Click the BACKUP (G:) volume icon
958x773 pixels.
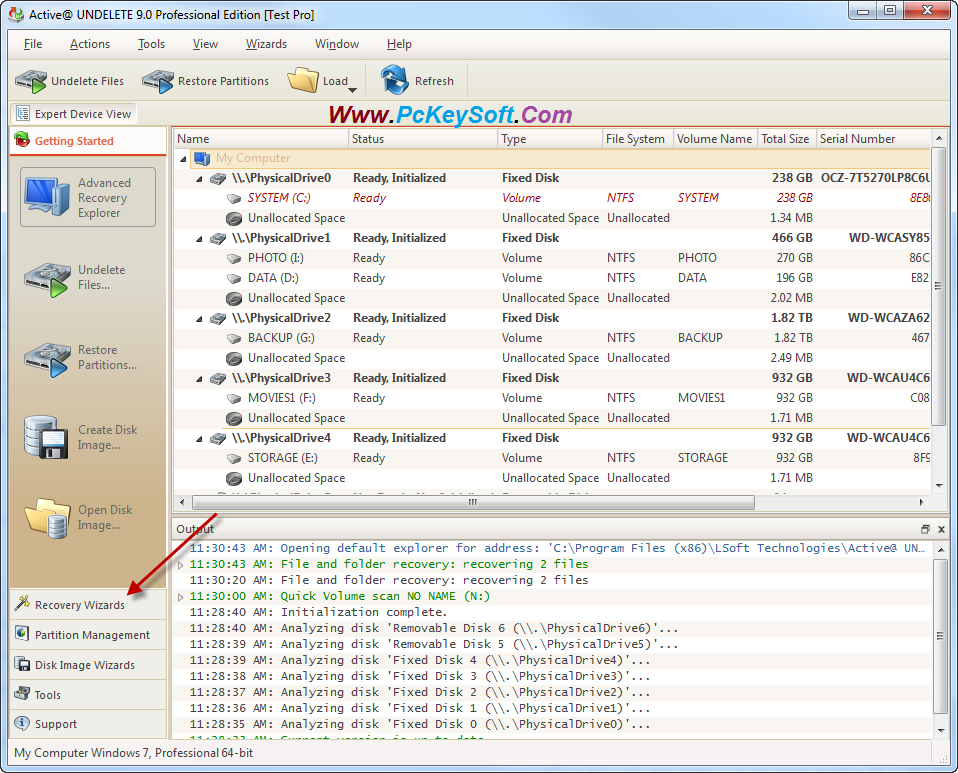tap(234, 339)
